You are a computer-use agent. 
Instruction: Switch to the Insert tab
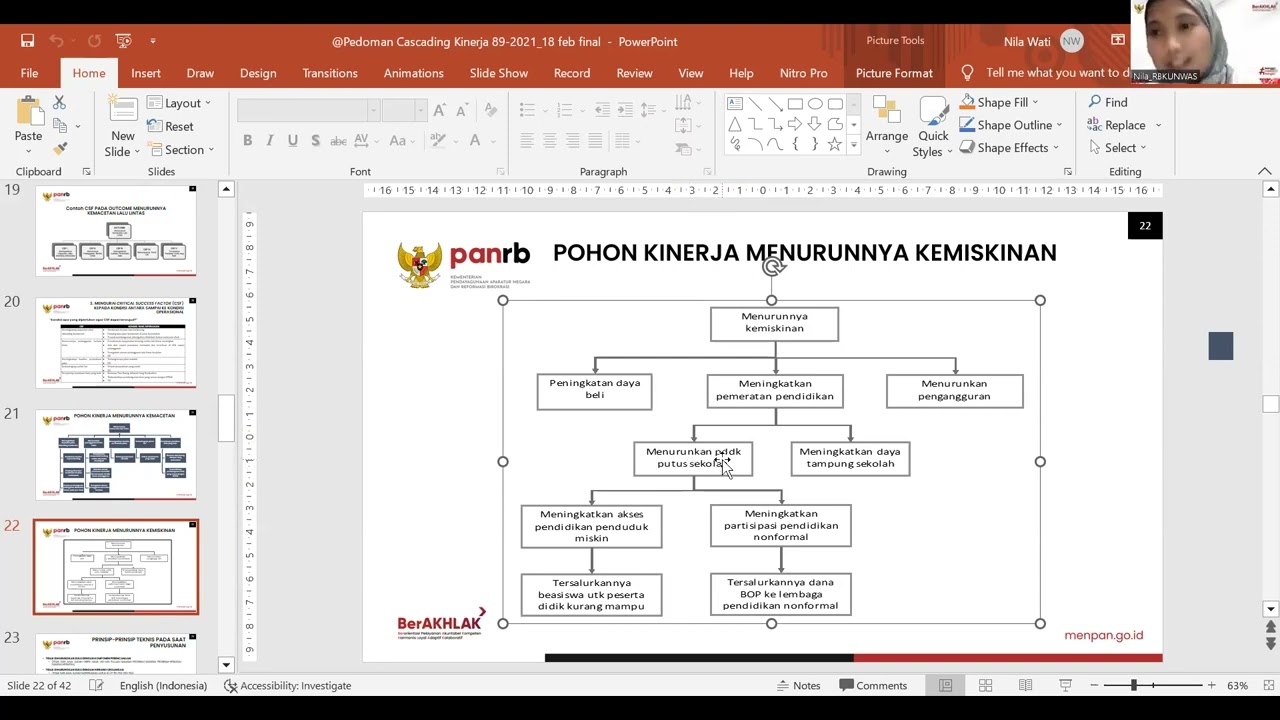tap(145, 73)
